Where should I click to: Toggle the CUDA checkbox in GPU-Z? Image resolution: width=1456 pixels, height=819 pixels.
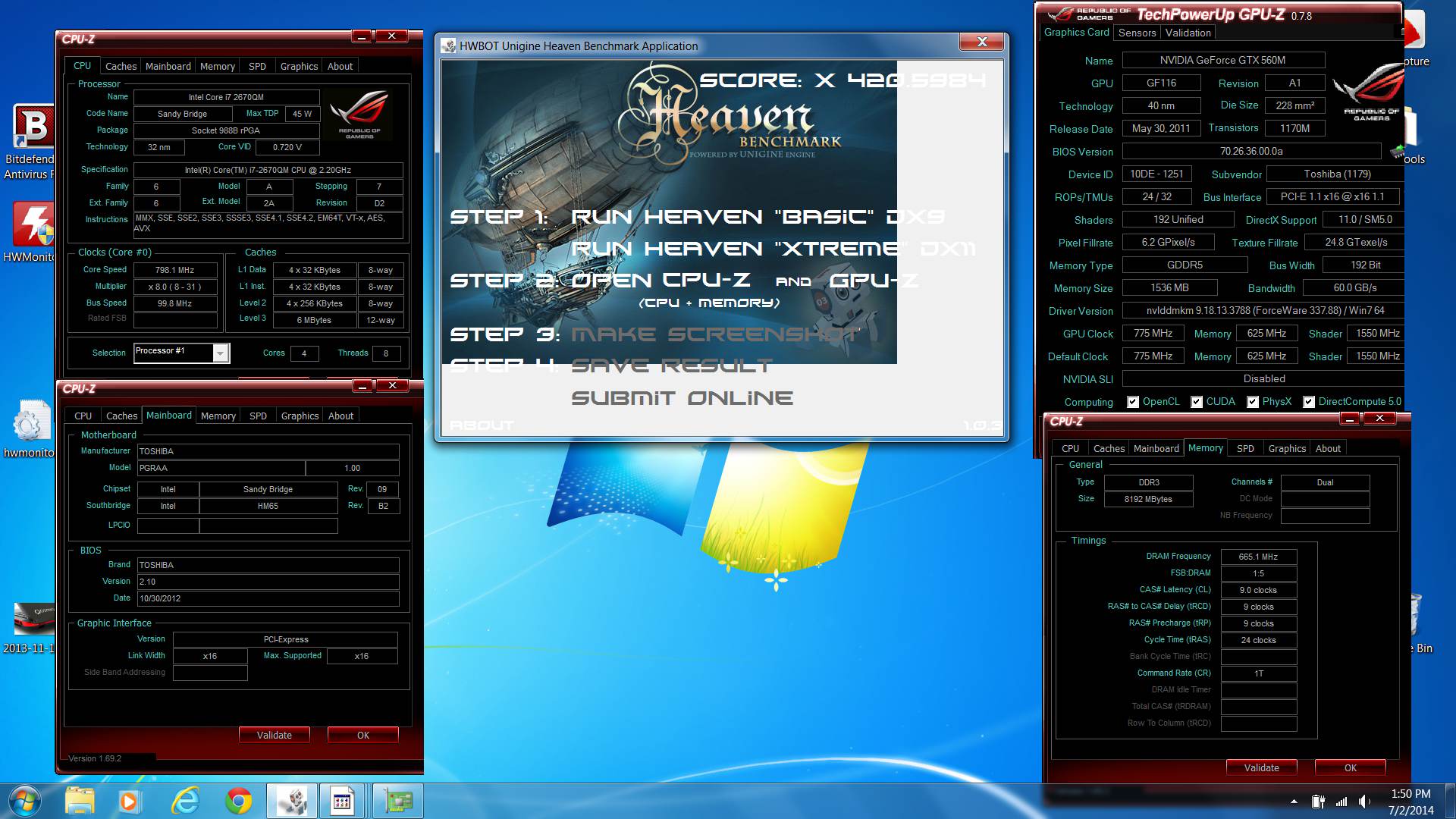pyautogui.click(x=1197, y=402)
